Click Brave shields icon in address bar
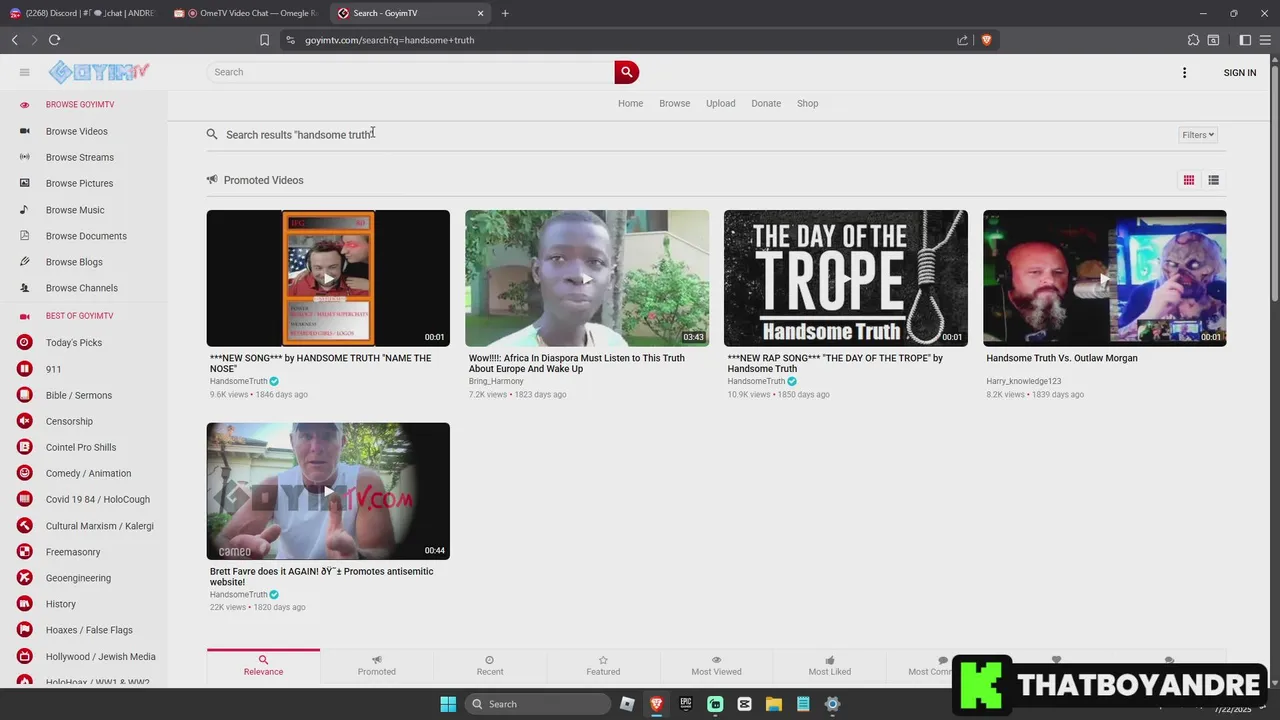Image resolution: width=1280 pixels, height=720 pixels. click(986, 40)
